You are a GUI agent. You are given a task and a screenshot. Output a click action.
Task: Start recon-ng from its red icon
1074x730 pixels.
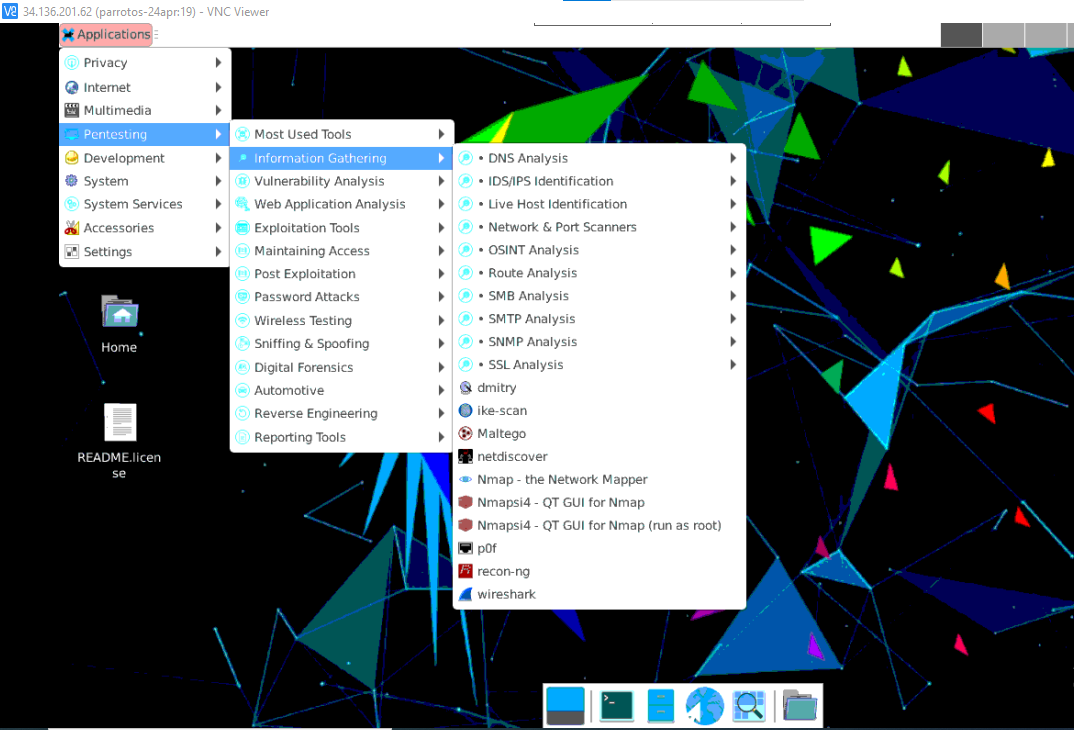(466, 571)
